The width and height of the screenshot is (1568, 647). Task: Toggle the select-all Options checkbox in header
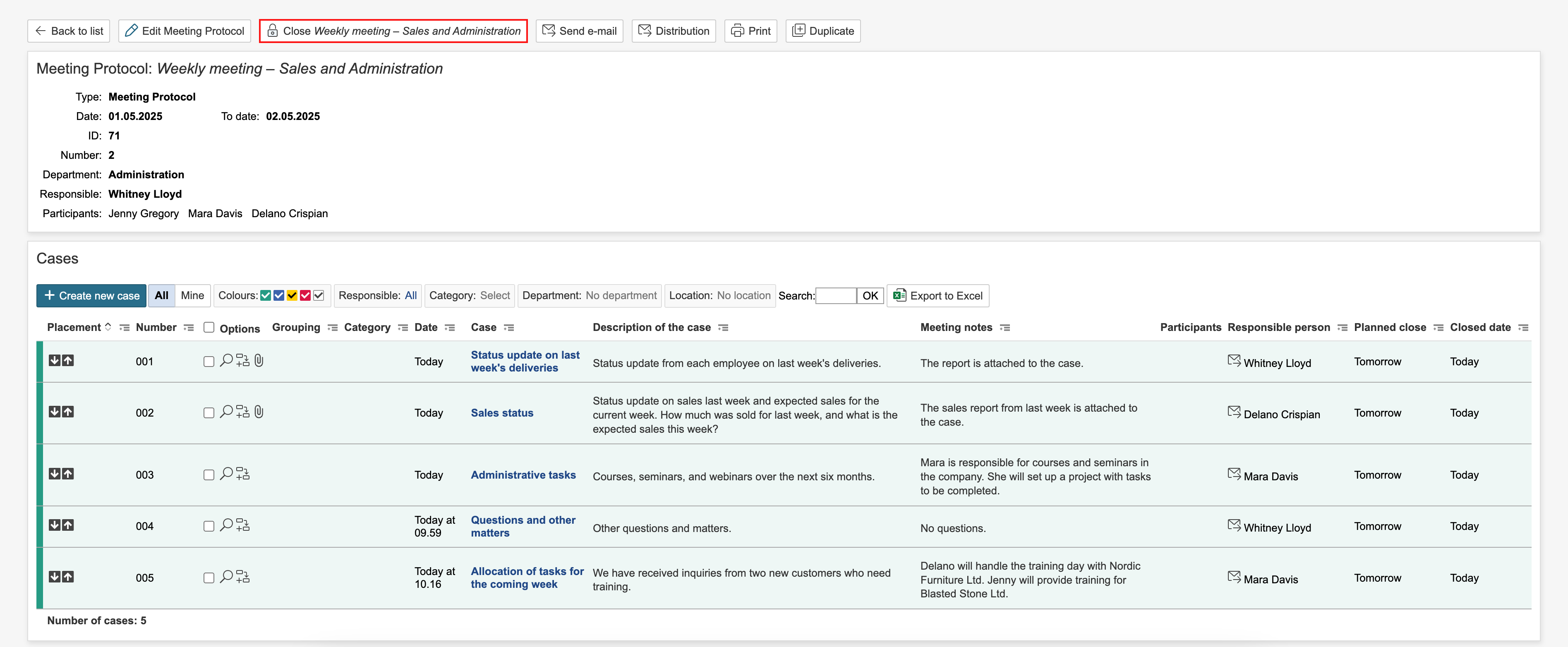tap(209, 328)
